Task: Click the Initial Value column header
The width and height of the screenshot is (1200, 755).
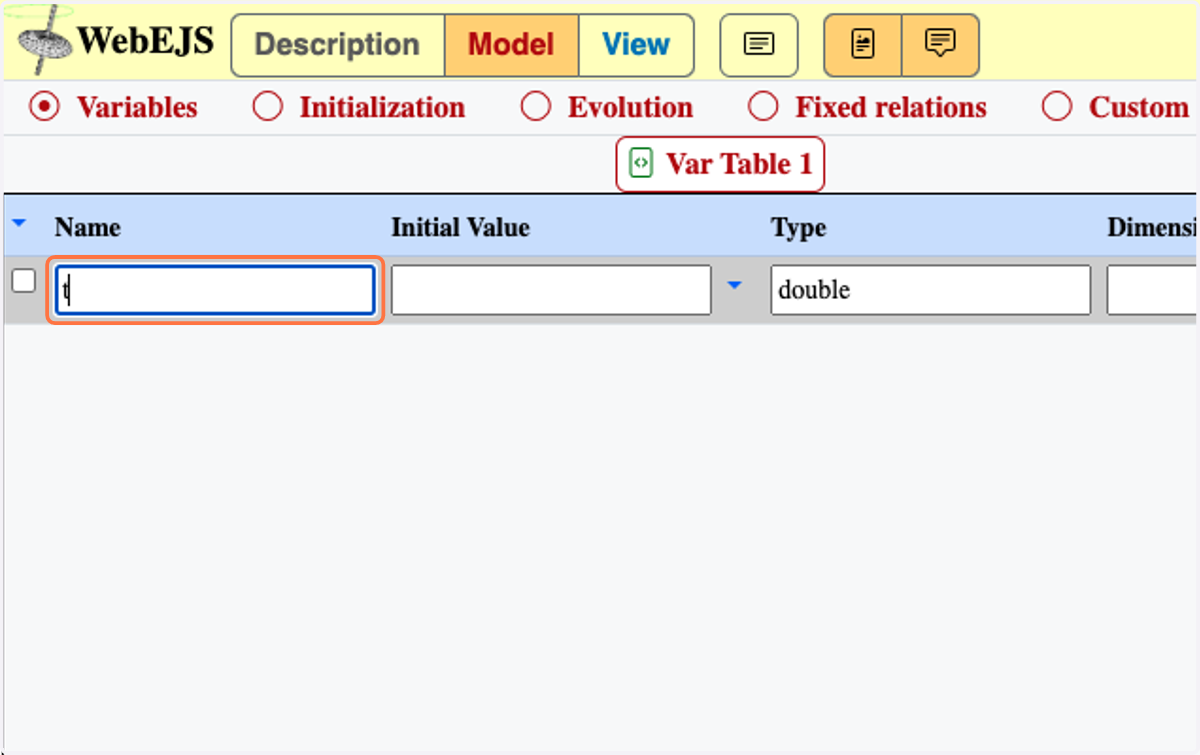Action: coord(460,228)
